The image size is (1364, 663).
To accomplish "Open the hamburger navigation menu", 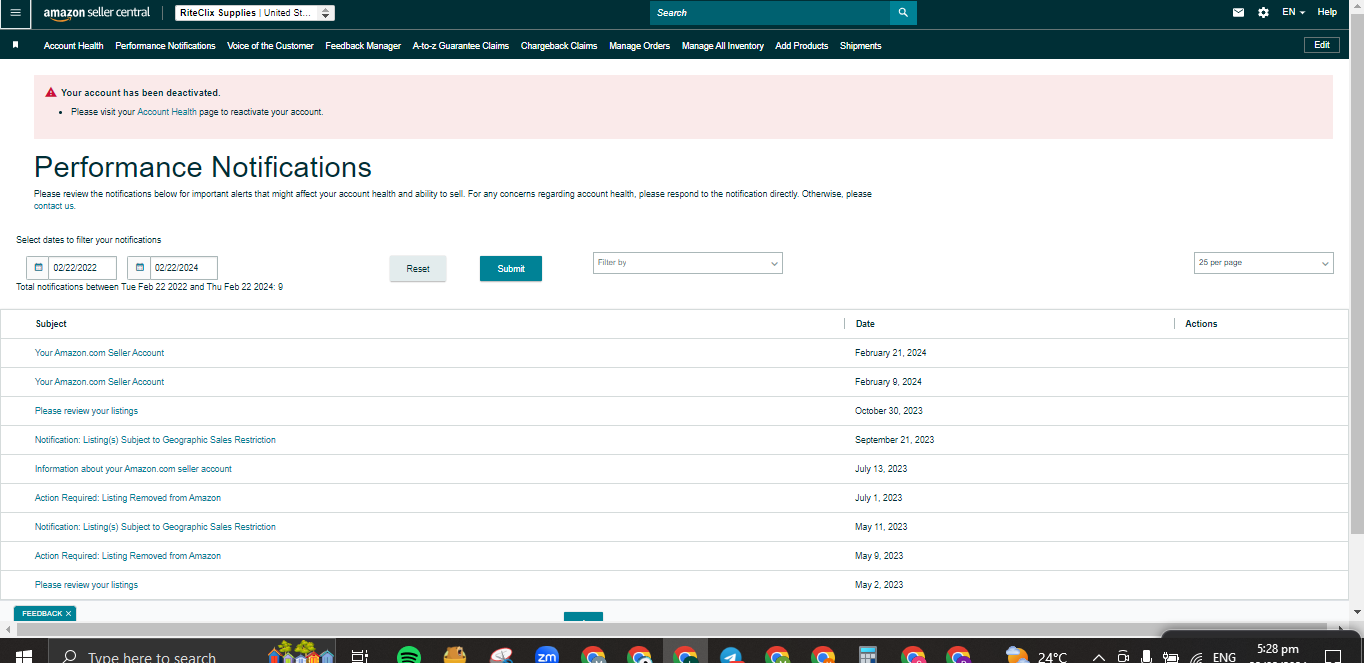I will point(15,13).
